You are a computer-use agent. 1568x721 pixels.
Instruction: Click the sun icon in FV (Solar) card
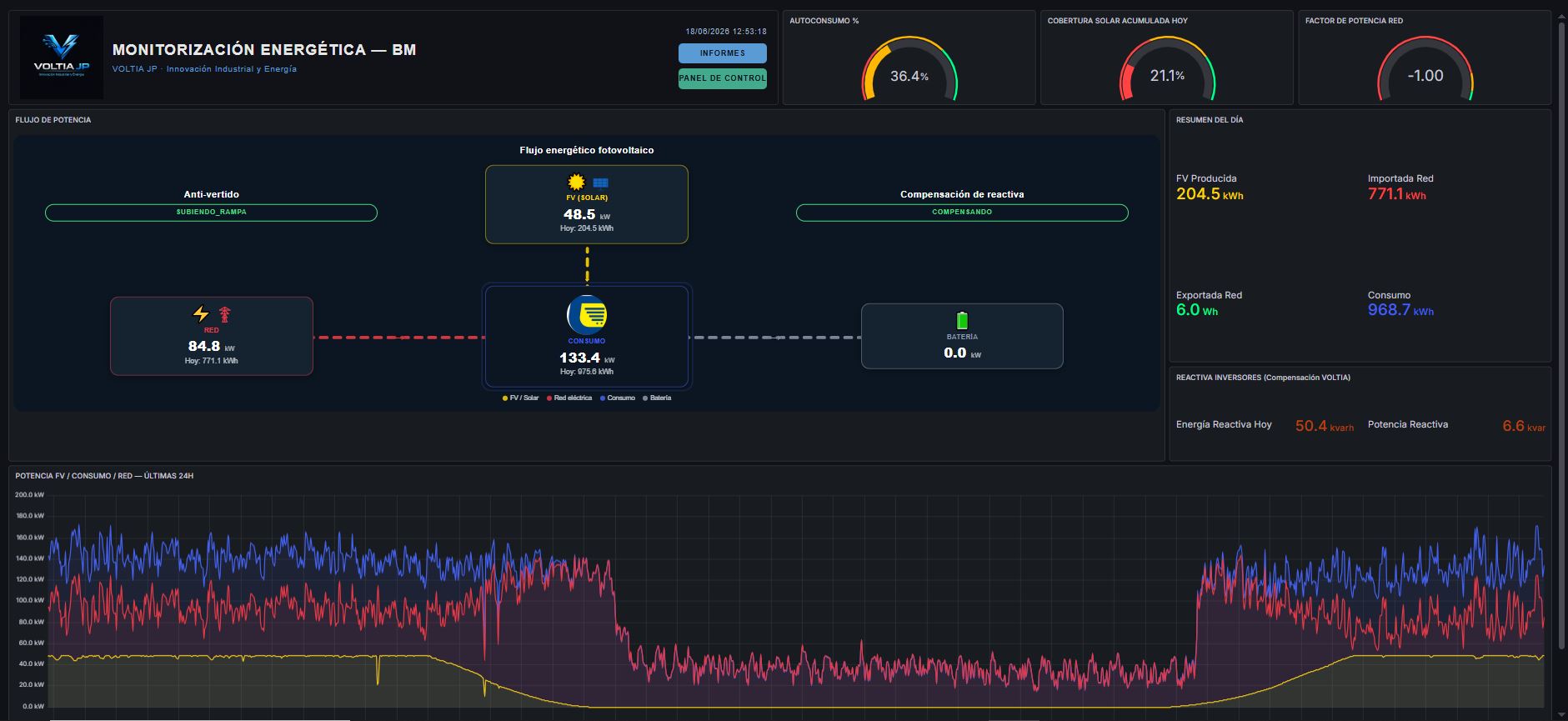[576, 183]
